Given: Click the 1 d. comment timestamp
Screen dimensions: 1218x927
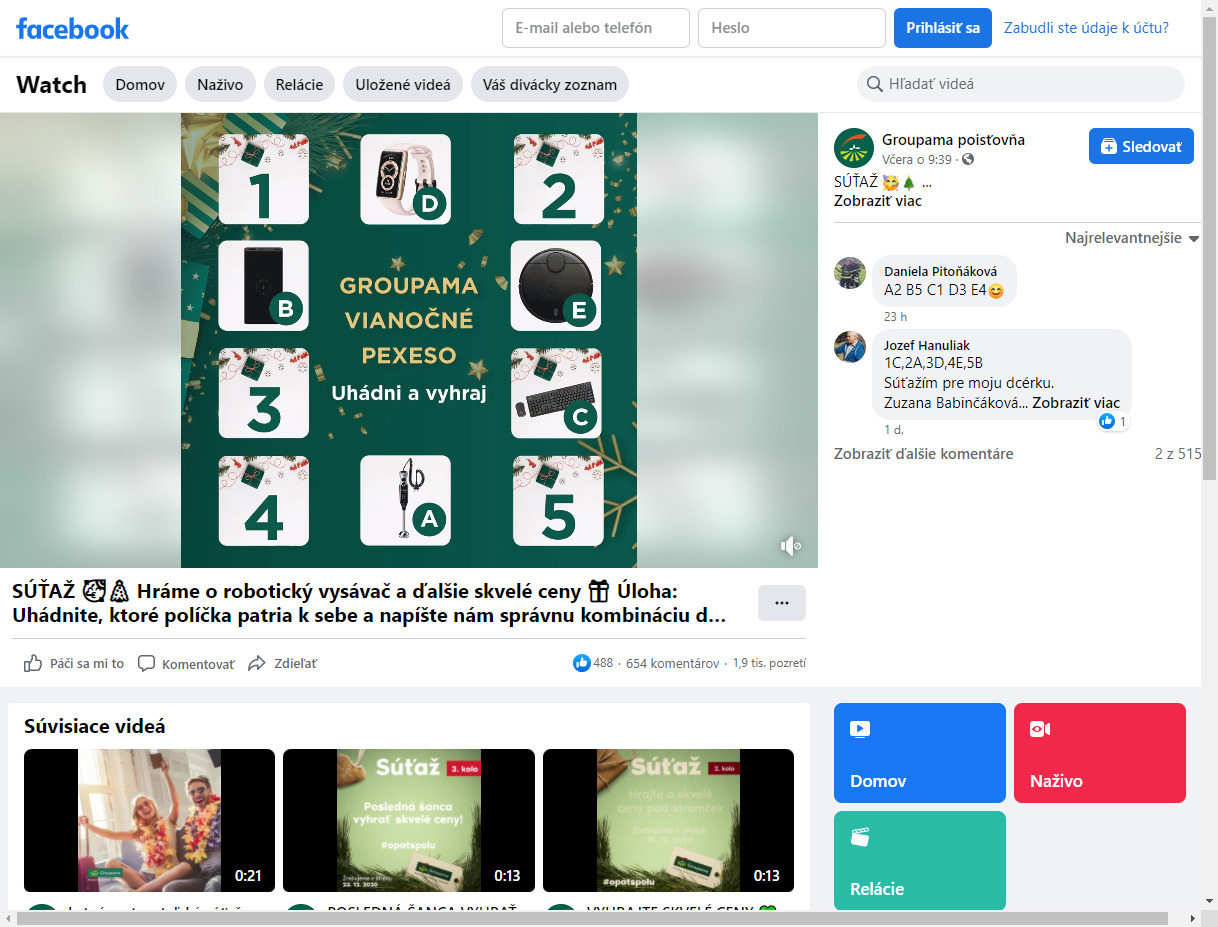Looking at the screenshot, I should pos(894,429).
